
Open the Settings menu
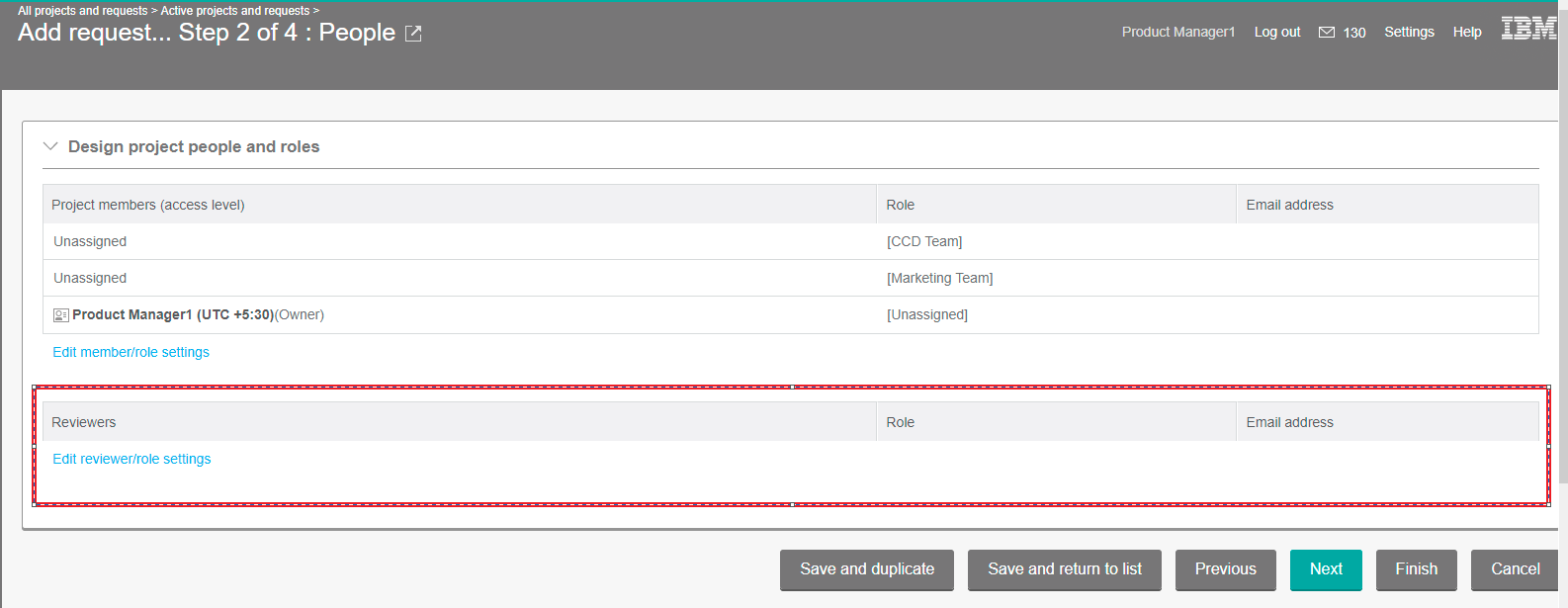tap(1408, 33)
